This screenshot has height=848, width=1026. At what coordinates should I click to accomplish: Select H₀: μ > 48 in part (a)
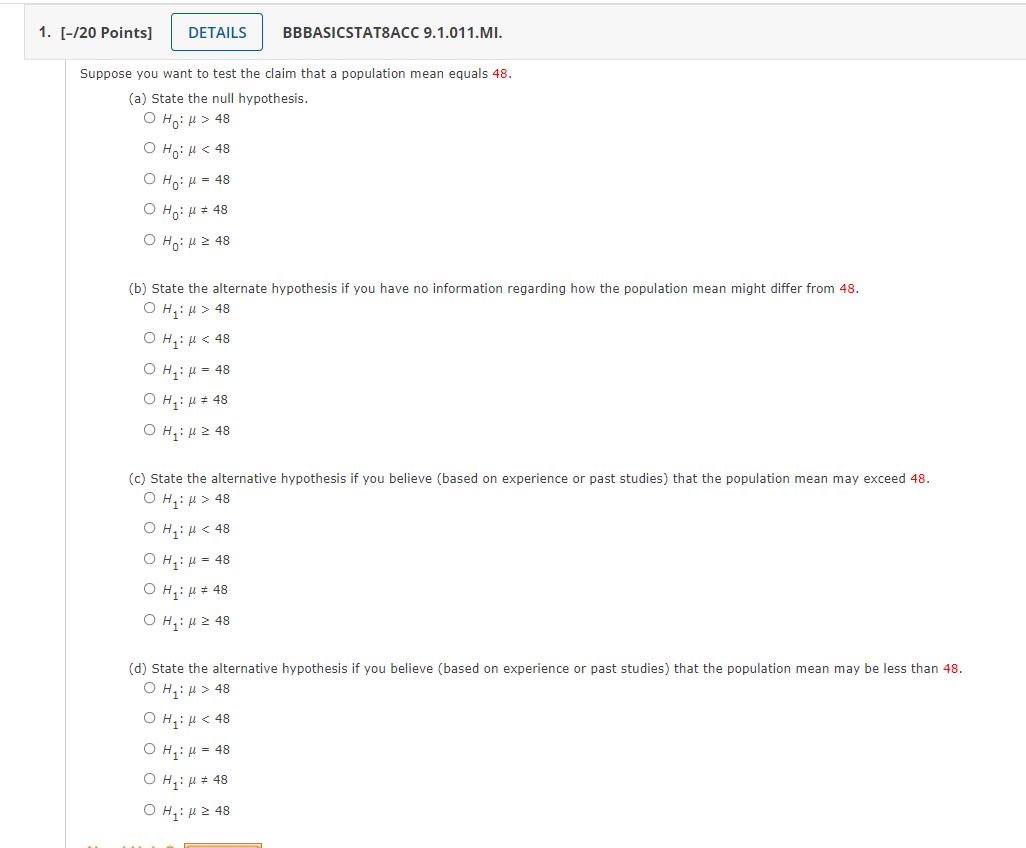tap(148, 118)
